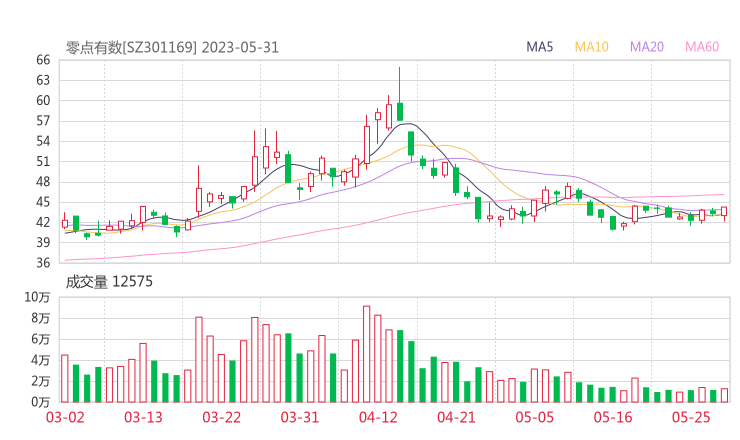Viewport: 740px width, 440px height.
Task: Click the 60 price axis label
Action: pyautogui.click(x=43, y=101)
